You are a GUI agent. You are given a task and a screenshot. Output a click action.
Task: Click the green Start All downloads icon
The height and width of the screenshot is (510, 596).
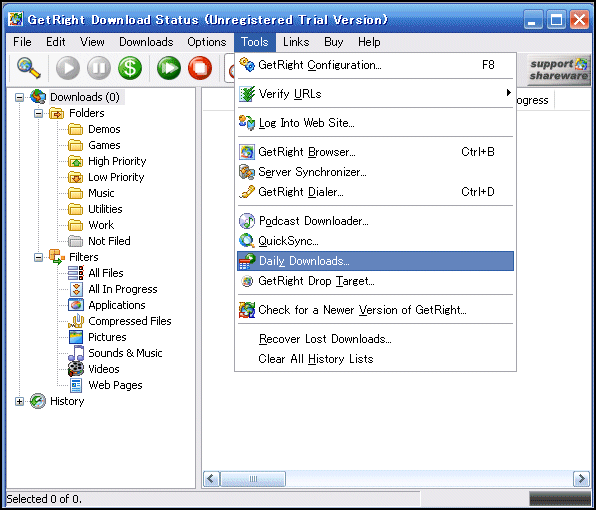click(169, 68)
